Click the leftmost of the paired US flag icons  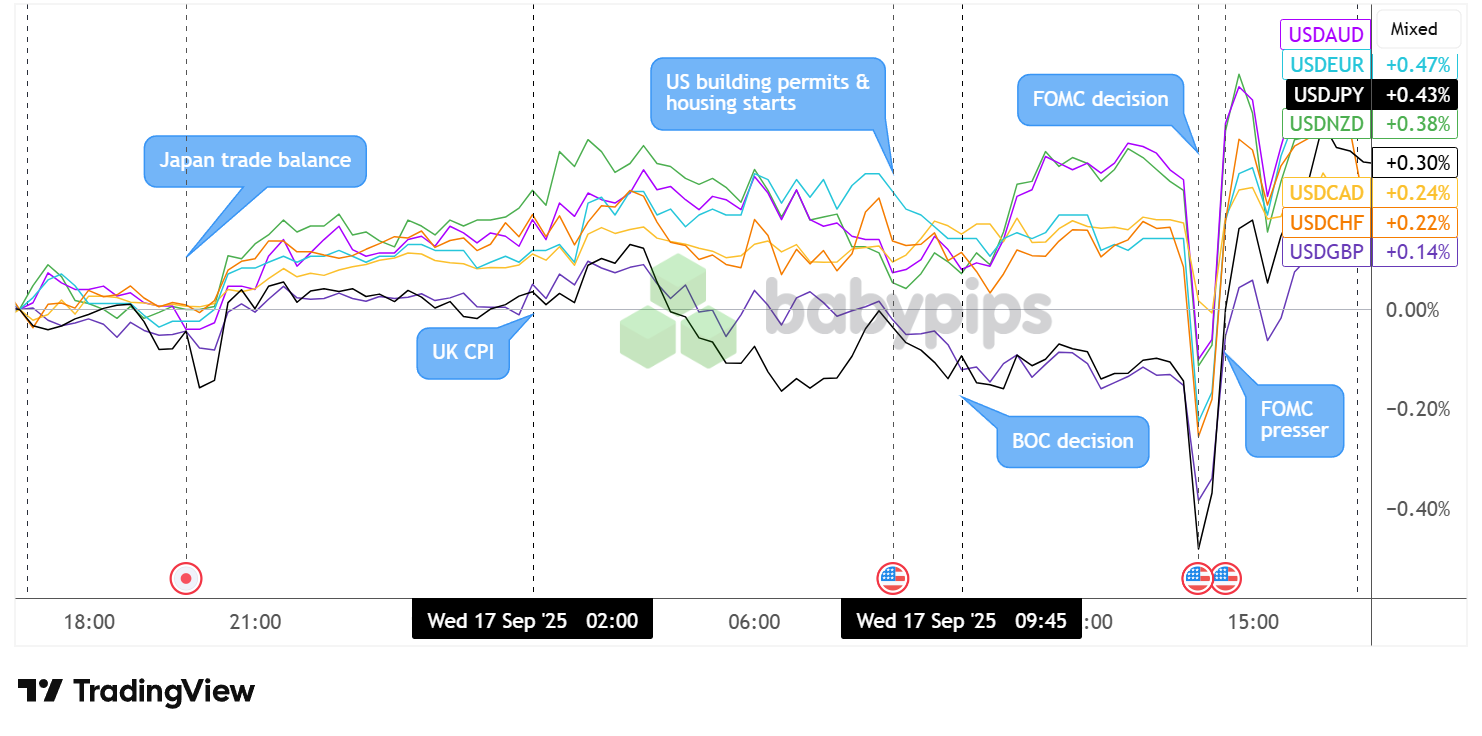[1198, 577]
